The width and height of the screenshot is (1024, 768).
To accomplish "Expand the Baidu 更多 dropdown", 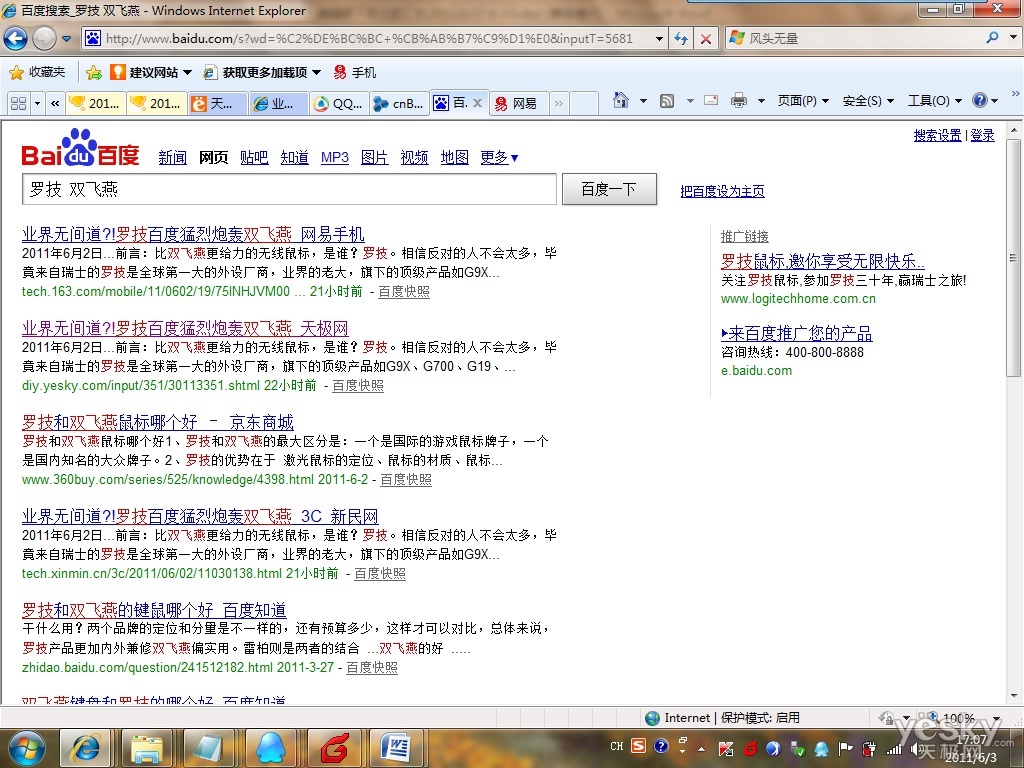I will pyautogui.click(x=499, y=157).
